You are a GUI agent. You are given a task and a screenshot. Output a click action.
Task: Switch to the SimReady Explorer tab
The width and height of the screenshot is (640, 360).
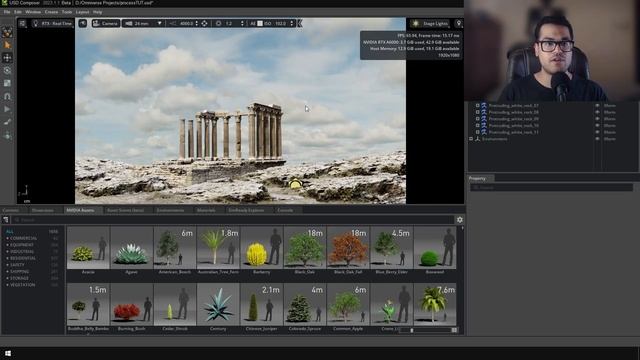[247, 210]
